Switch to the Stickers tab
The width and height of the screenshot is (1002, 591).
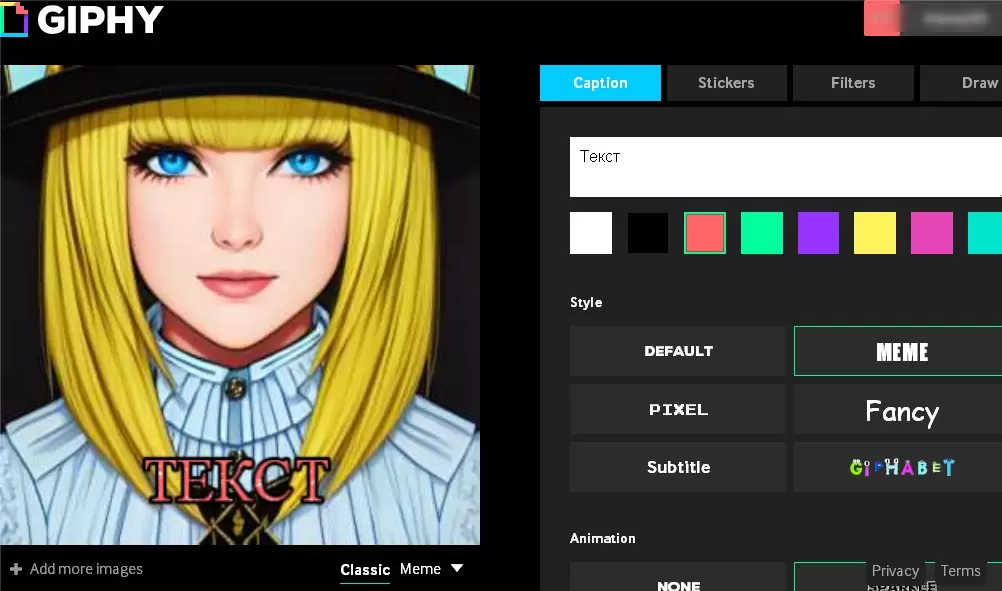tap(726, 83)
